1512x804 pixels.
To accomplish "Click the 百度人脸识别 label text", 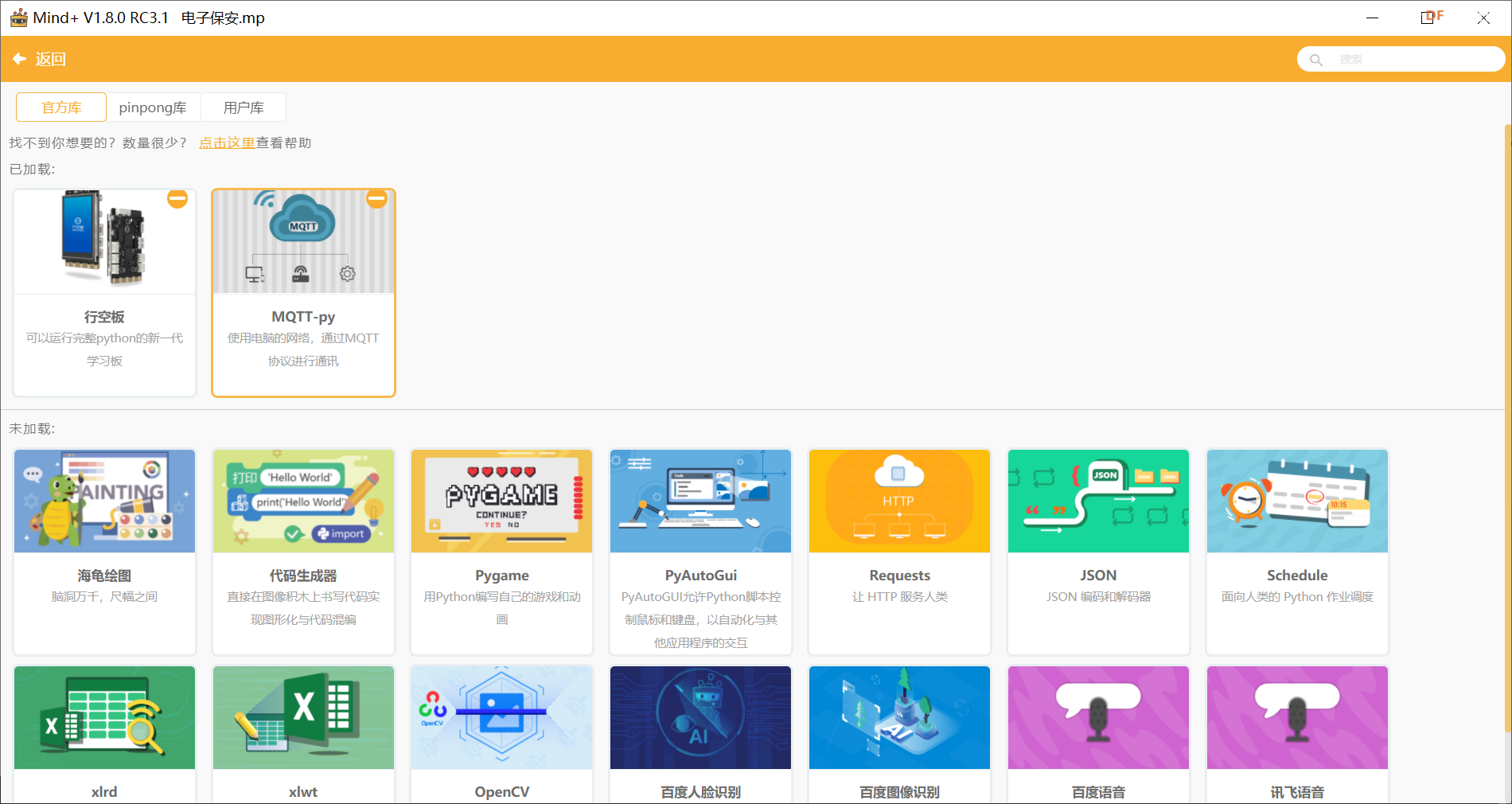I will 701,792.
